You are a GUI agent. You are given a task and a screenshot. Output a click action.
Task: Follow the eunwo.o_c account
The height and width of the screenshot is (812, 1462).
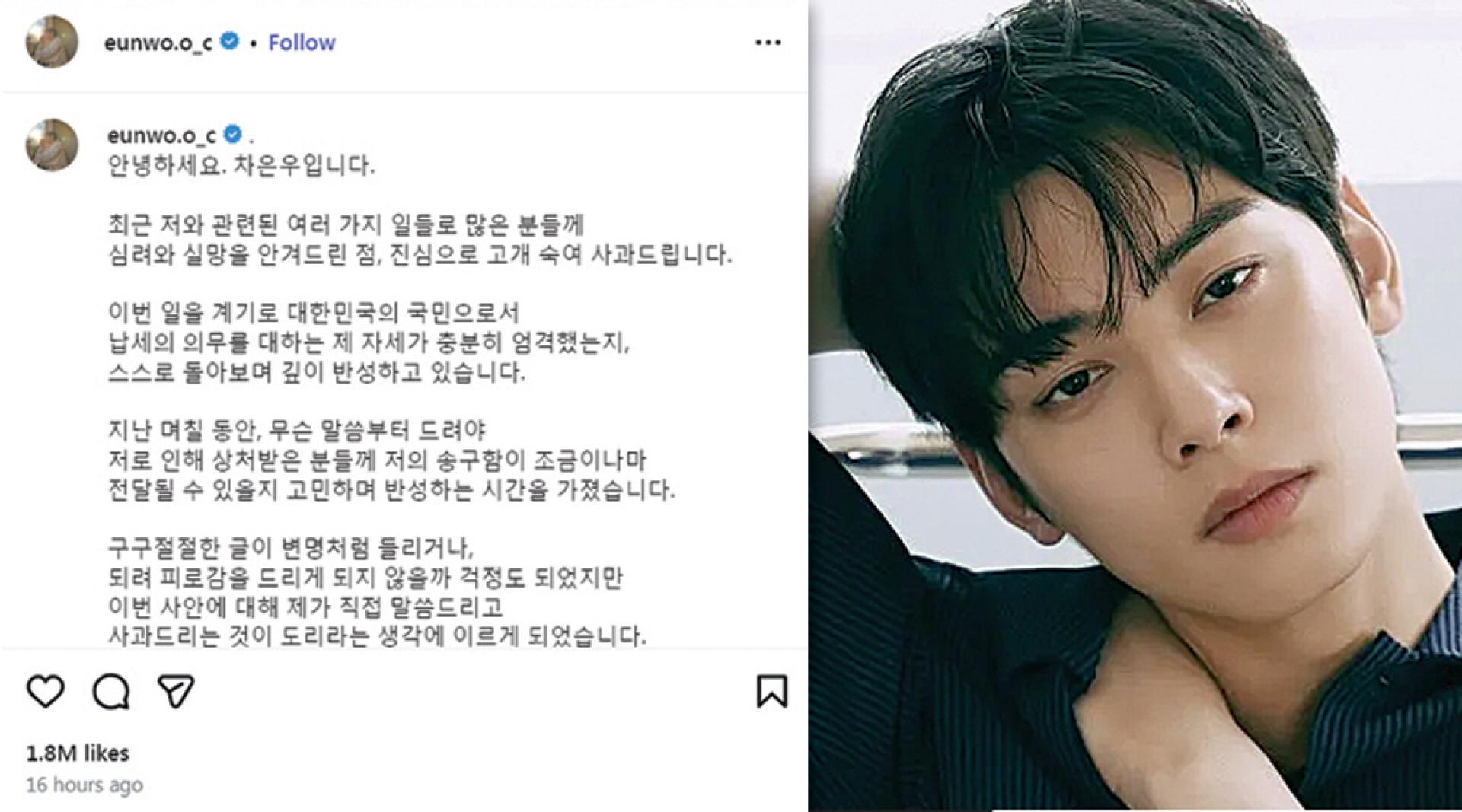point(302,43)
